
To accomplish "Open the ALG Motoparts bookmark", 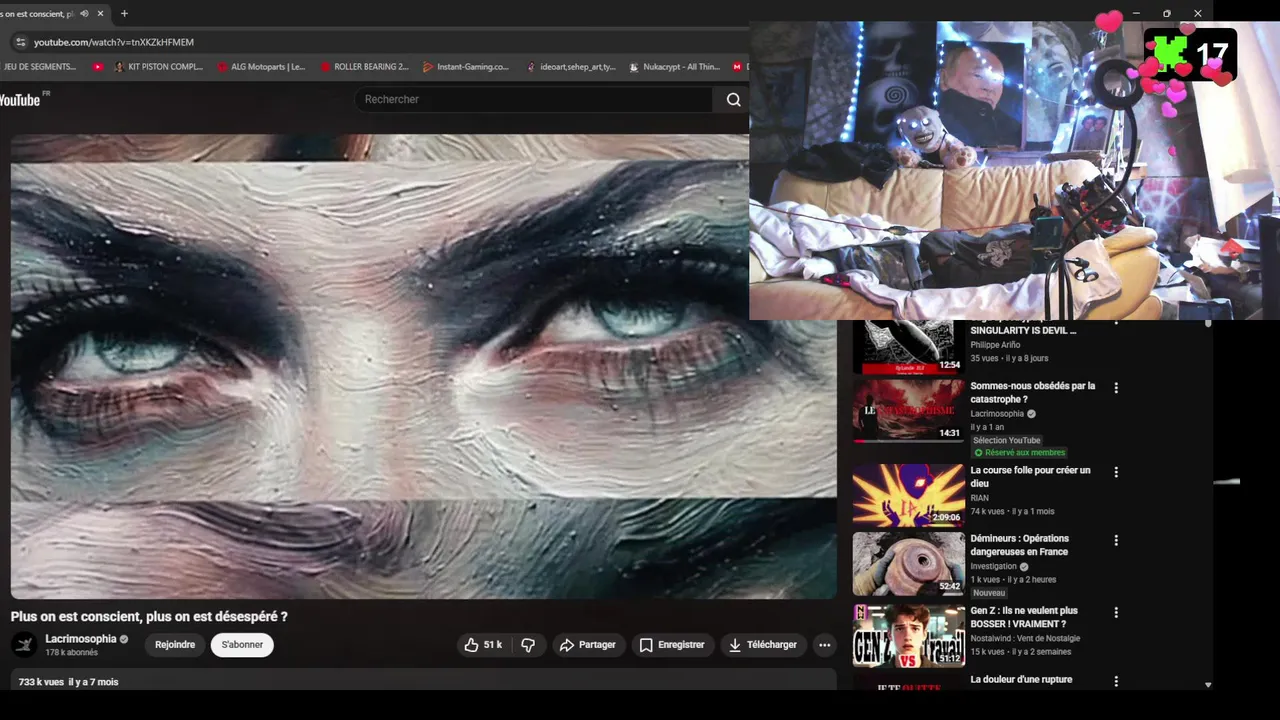I will pyautogui.click(x=261, y=67).
